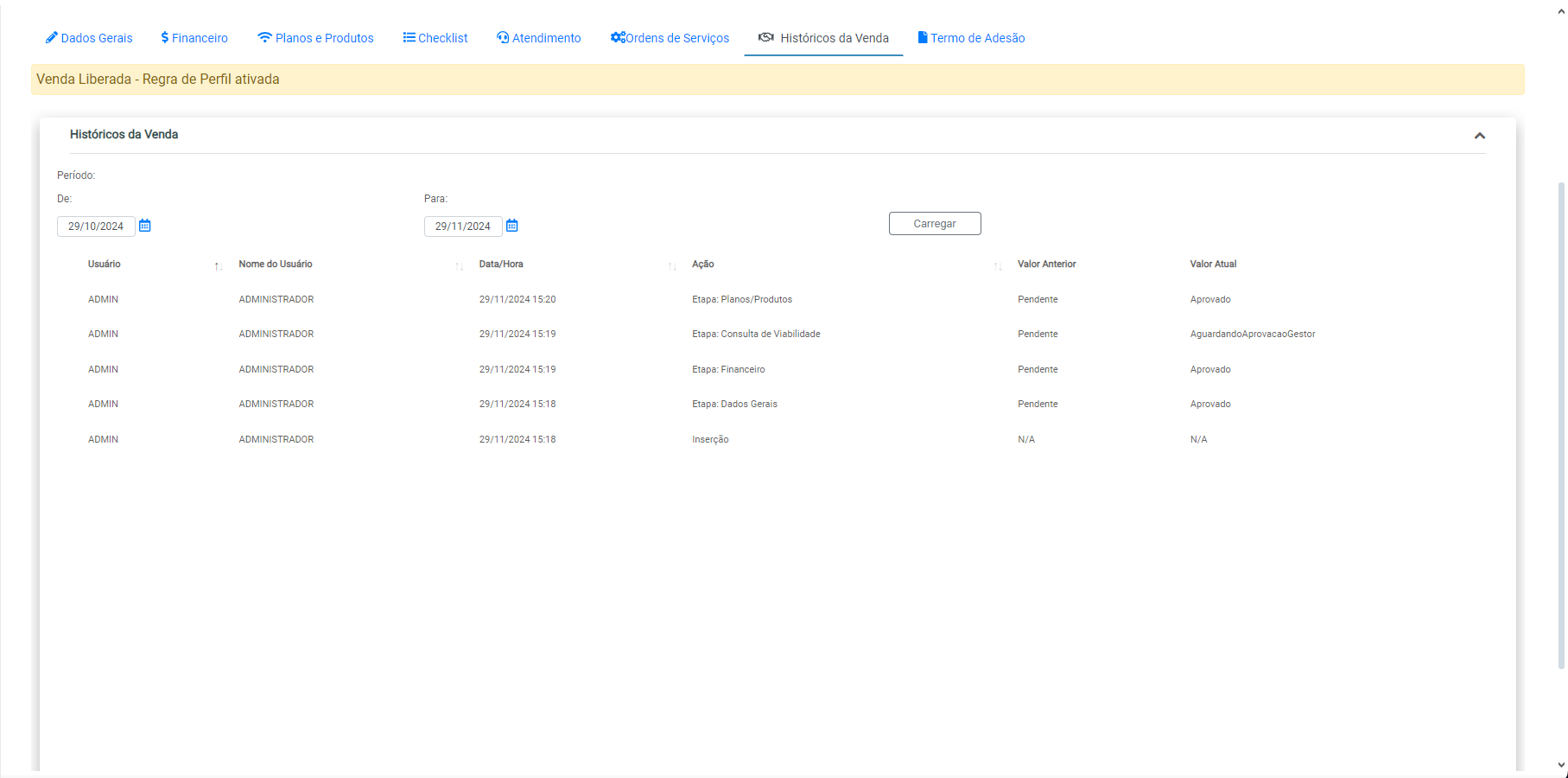Collapse the Históricos da Venda panel

pyautogui.click(x=1479, y=136)
